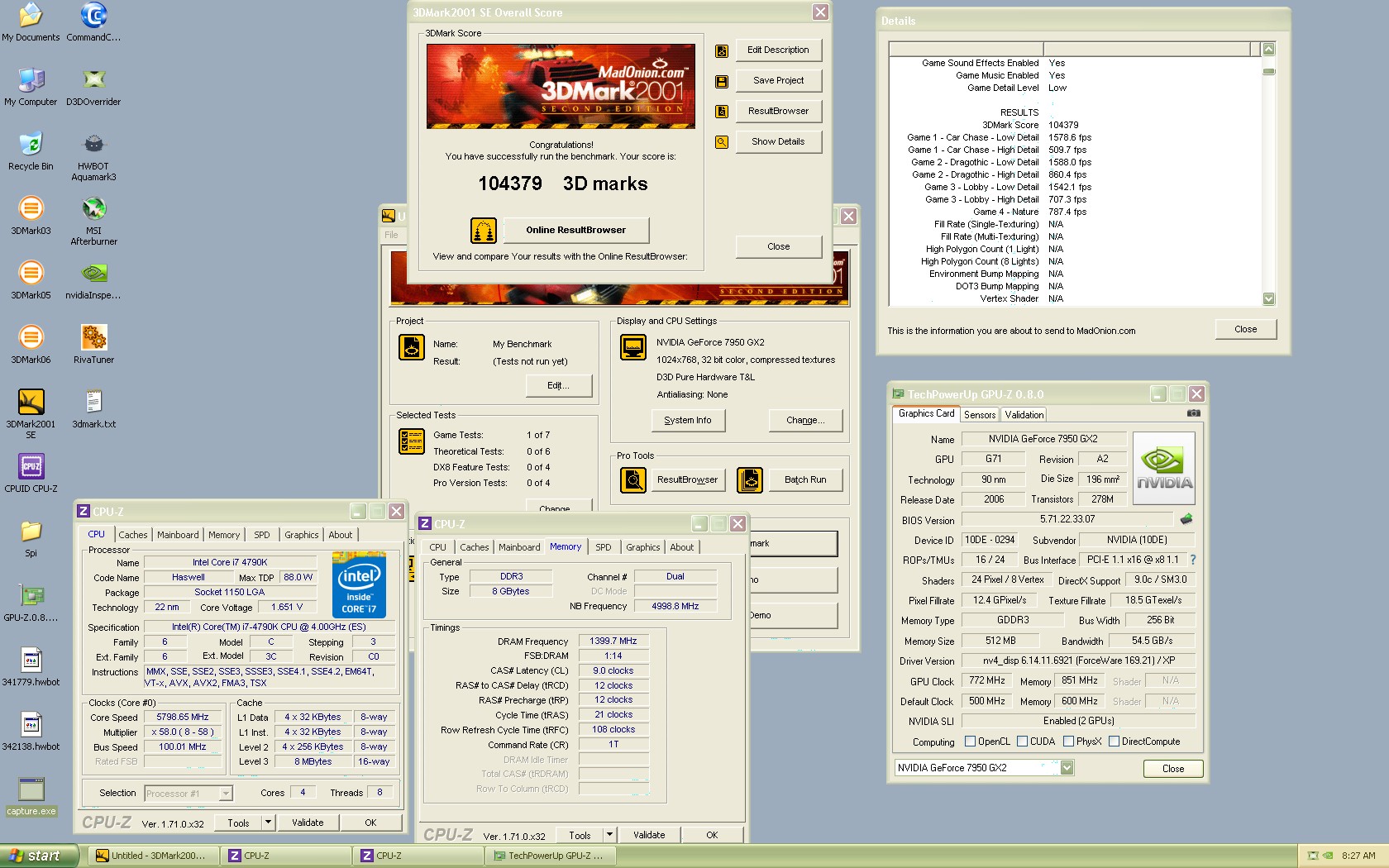
Task: Click GPU-Z screenshot camera icon
Action: 1193,413
